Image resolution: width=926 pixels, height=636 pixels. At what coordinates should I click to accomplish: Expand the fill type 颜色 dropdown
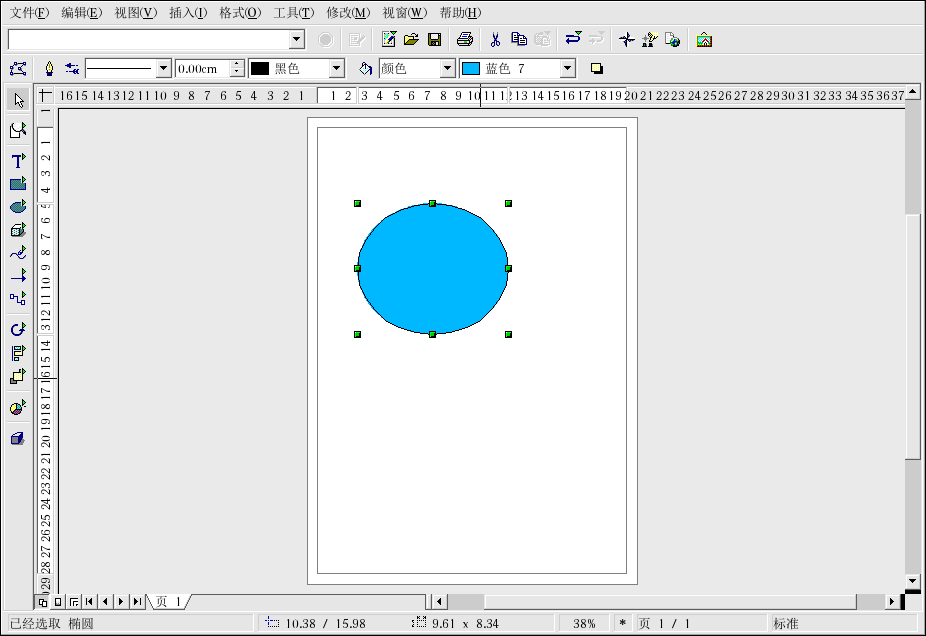[447, 69]
